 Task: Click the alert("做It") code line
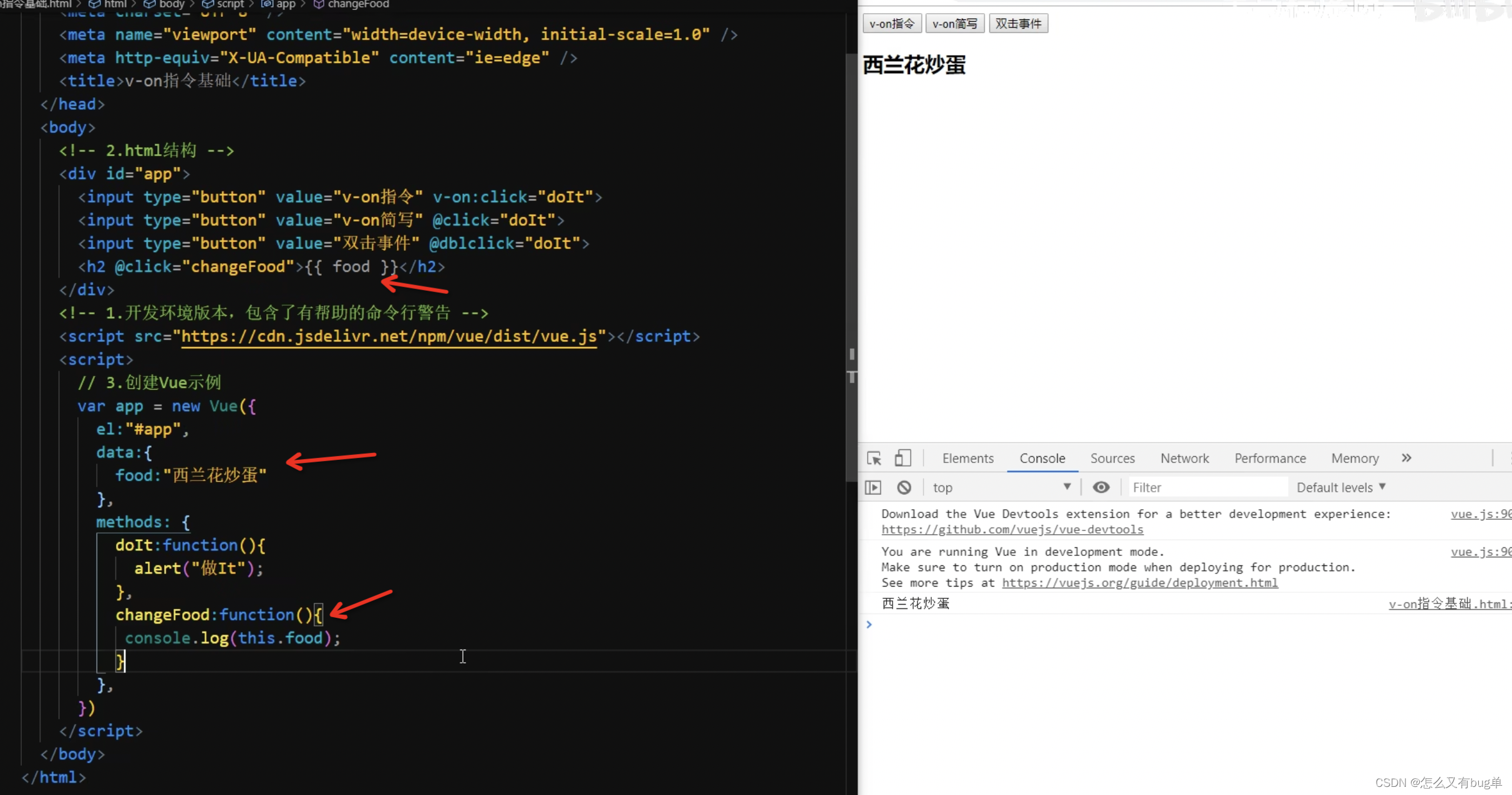[199, 568]
